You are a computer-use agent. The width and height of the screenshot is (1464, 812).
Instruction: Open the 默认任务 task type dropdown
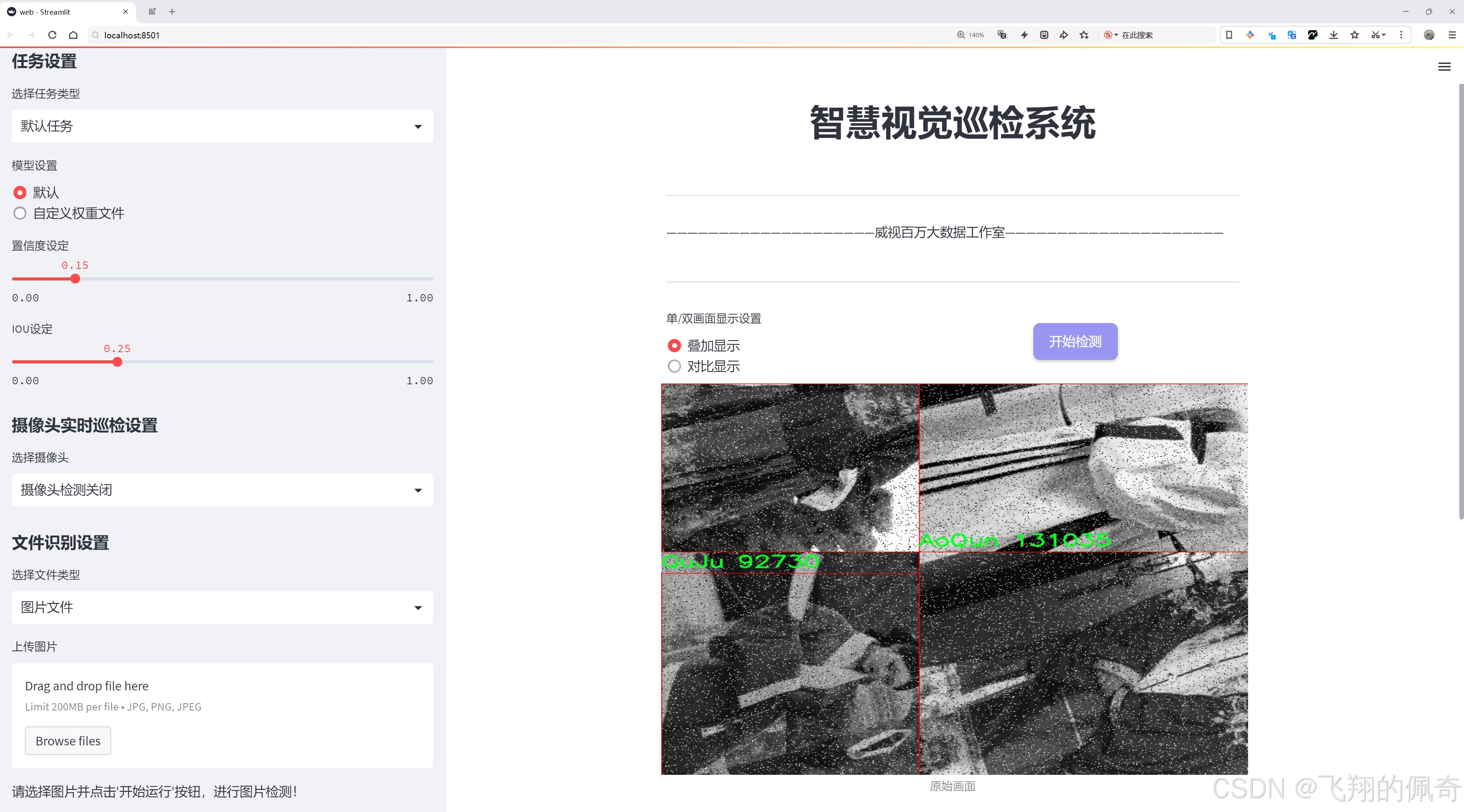point(222,126)
